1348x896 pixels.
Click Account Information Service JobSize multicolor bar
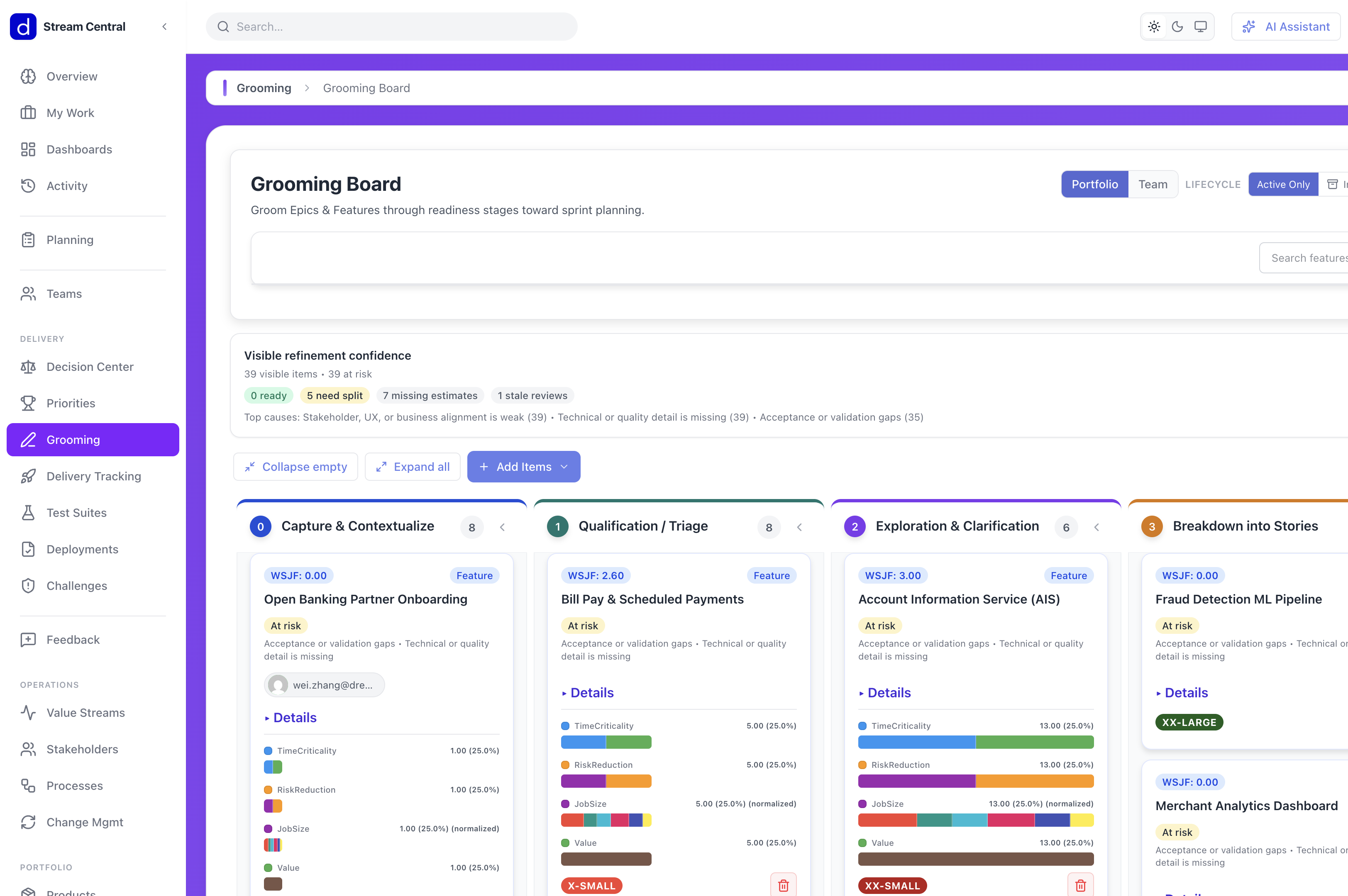[x=976, y=820]
